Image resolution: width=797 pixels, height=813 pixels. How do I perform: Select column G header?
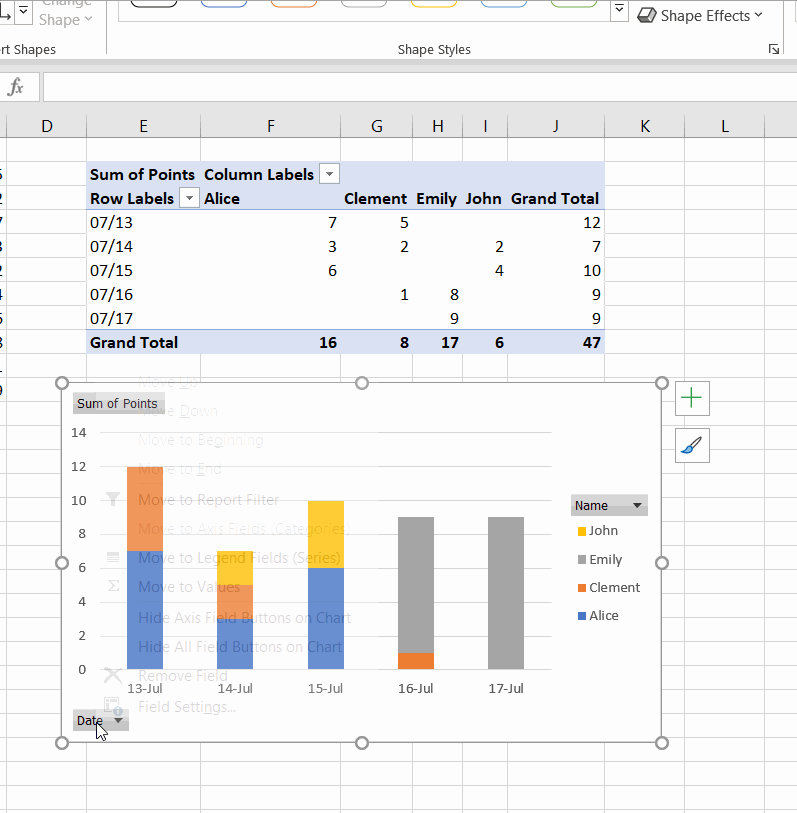pyautogui.click(x=377, y=126)
